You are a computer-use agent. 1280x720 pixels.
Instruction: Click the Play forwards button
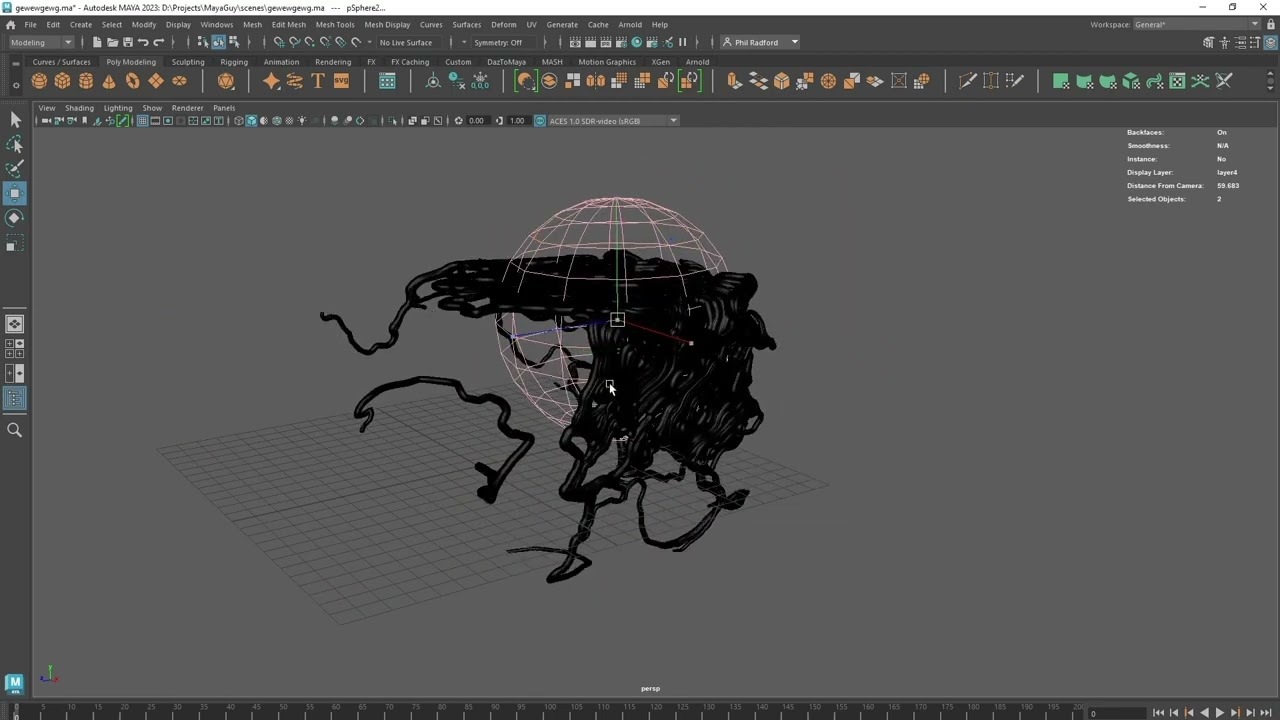(x=1219, y=712)
